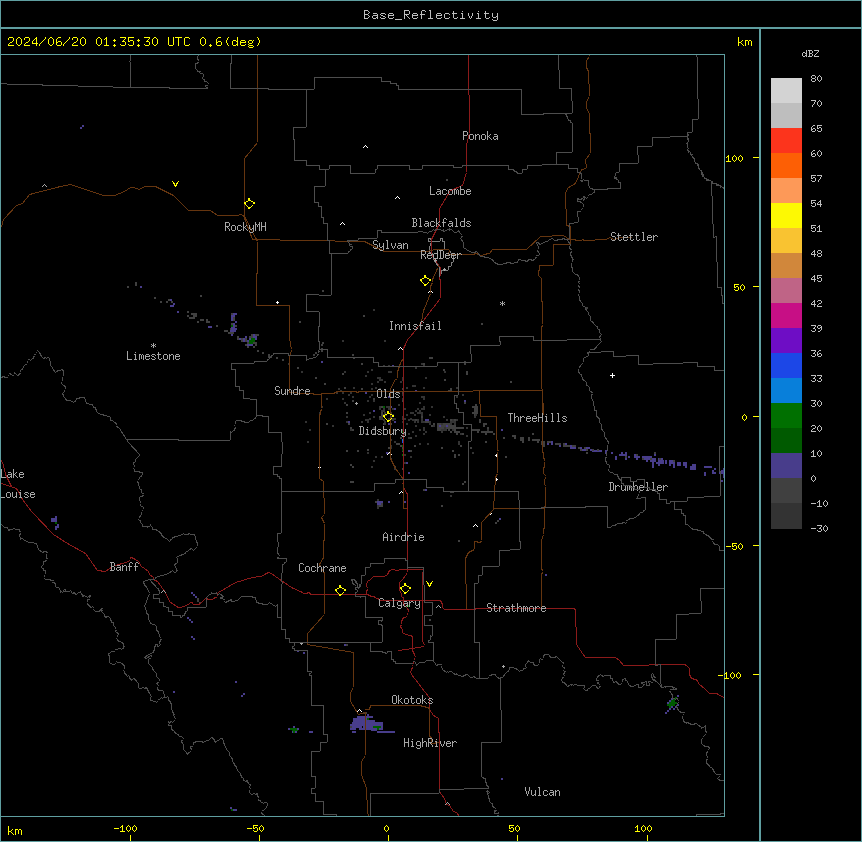The image size is (862, 842).
Task: Click the Lacombe city label
Action: (450, 191)
